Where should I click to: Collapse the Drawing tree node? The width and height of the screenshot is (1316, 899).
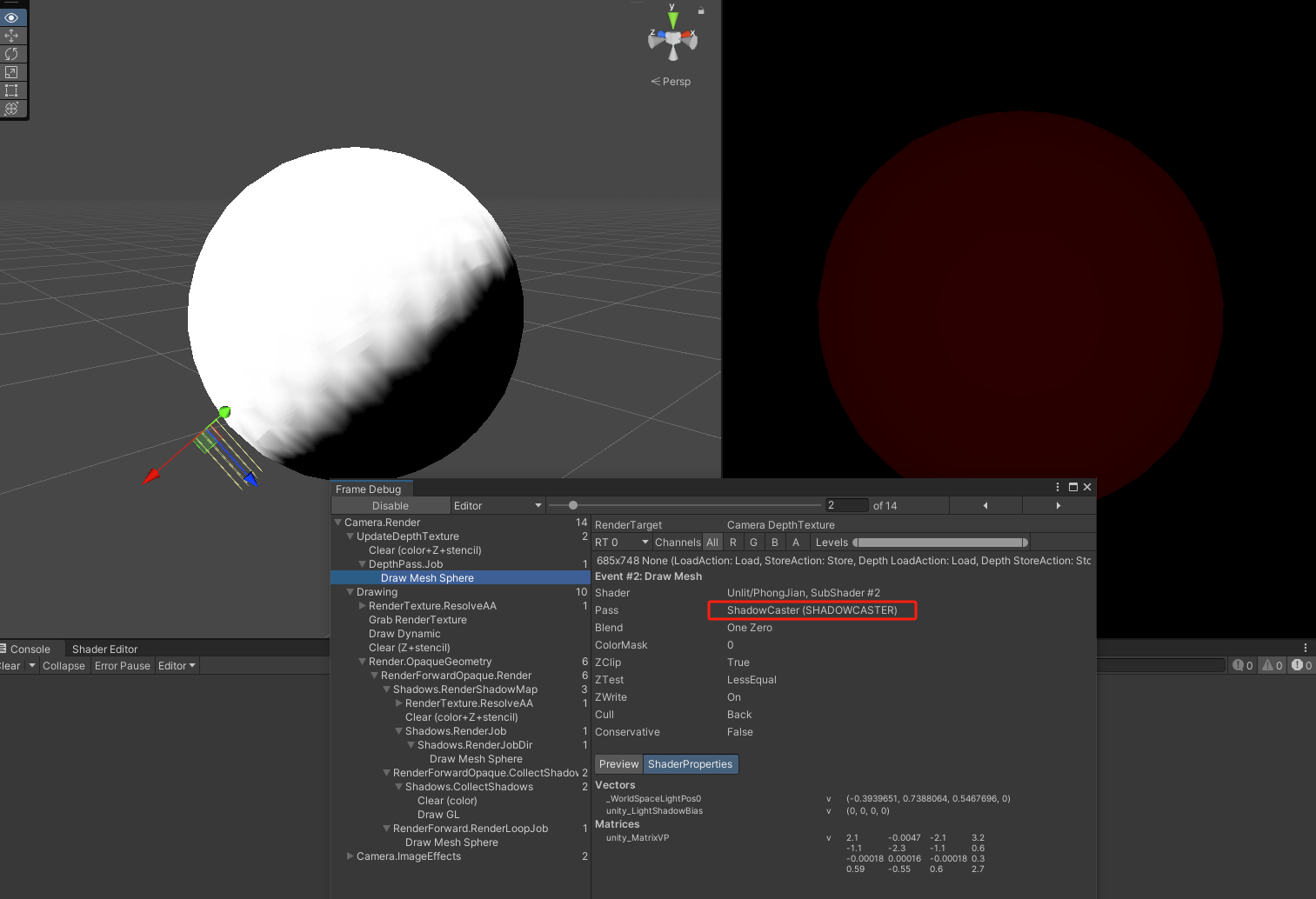pyautogui.click(x=350, y=592)
